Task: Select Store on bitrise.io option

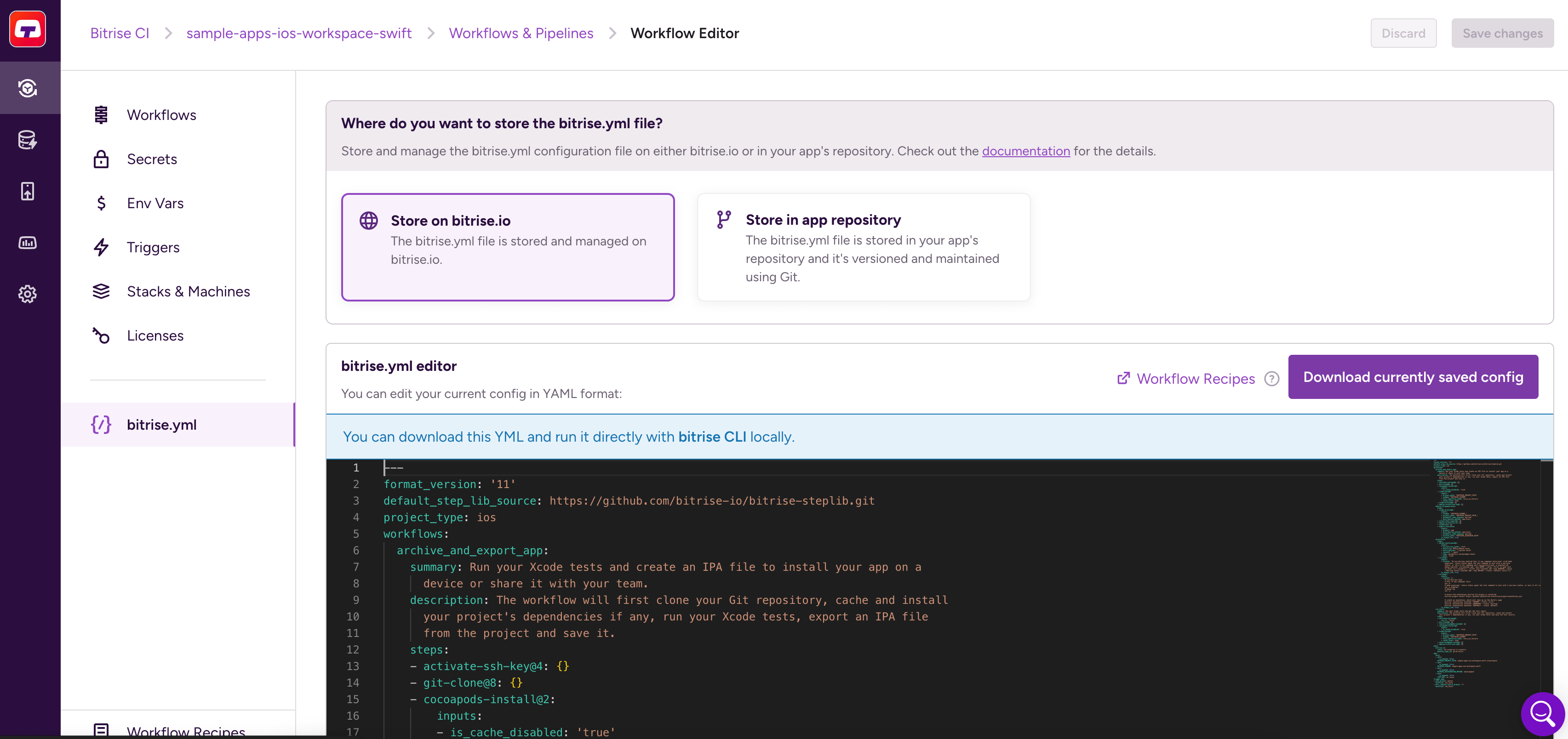Action: (x=508, y=247)
